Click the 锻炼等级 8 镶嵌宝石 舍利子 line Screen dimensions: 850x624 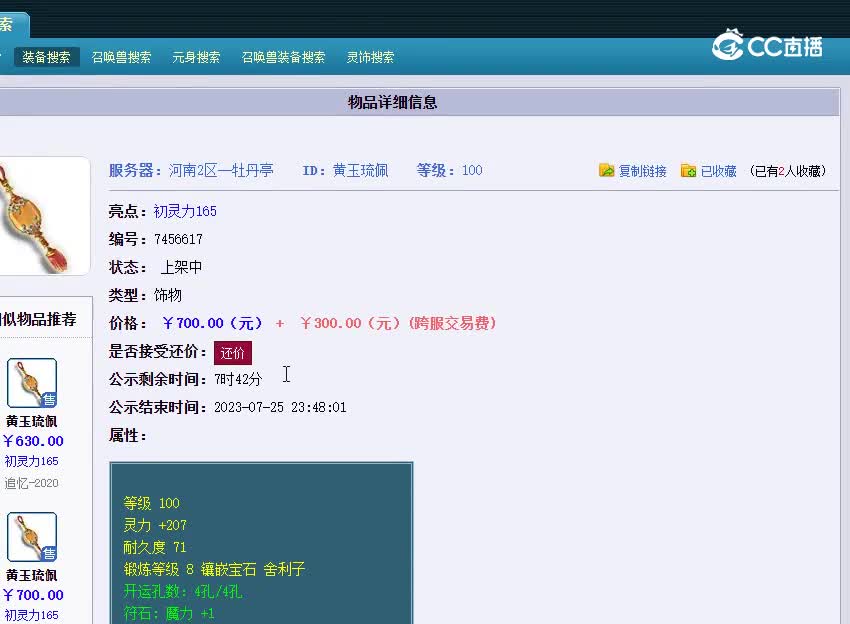click(x=214, y=569)
